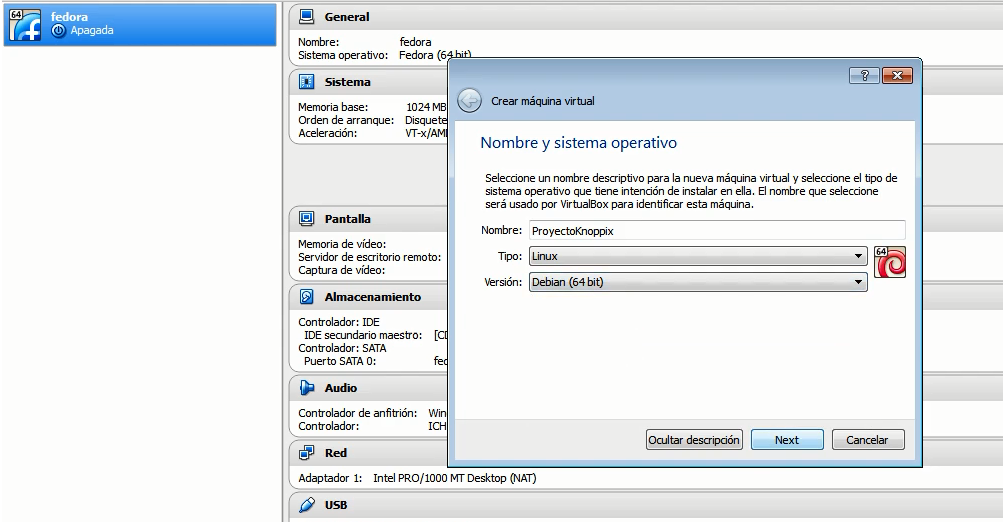Click the Aceleración label
Image resolution: width=1003 pixels, height=522 pixels.
[328, 133]
